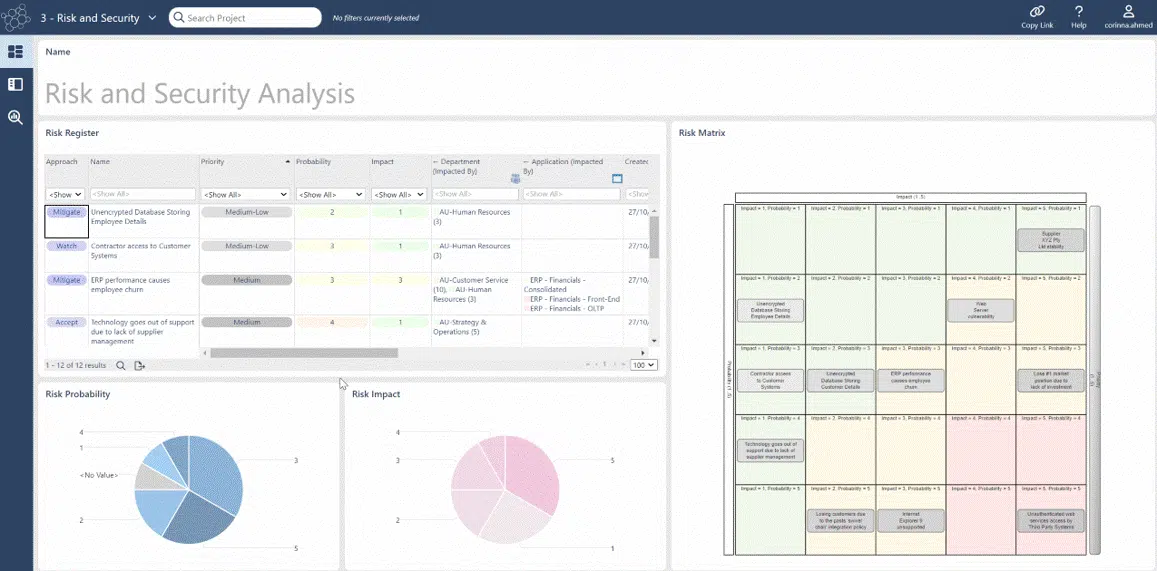Open the Probability filter dropdown
Viewport: 1157px width, 571px height.
[x=331, y=194]
